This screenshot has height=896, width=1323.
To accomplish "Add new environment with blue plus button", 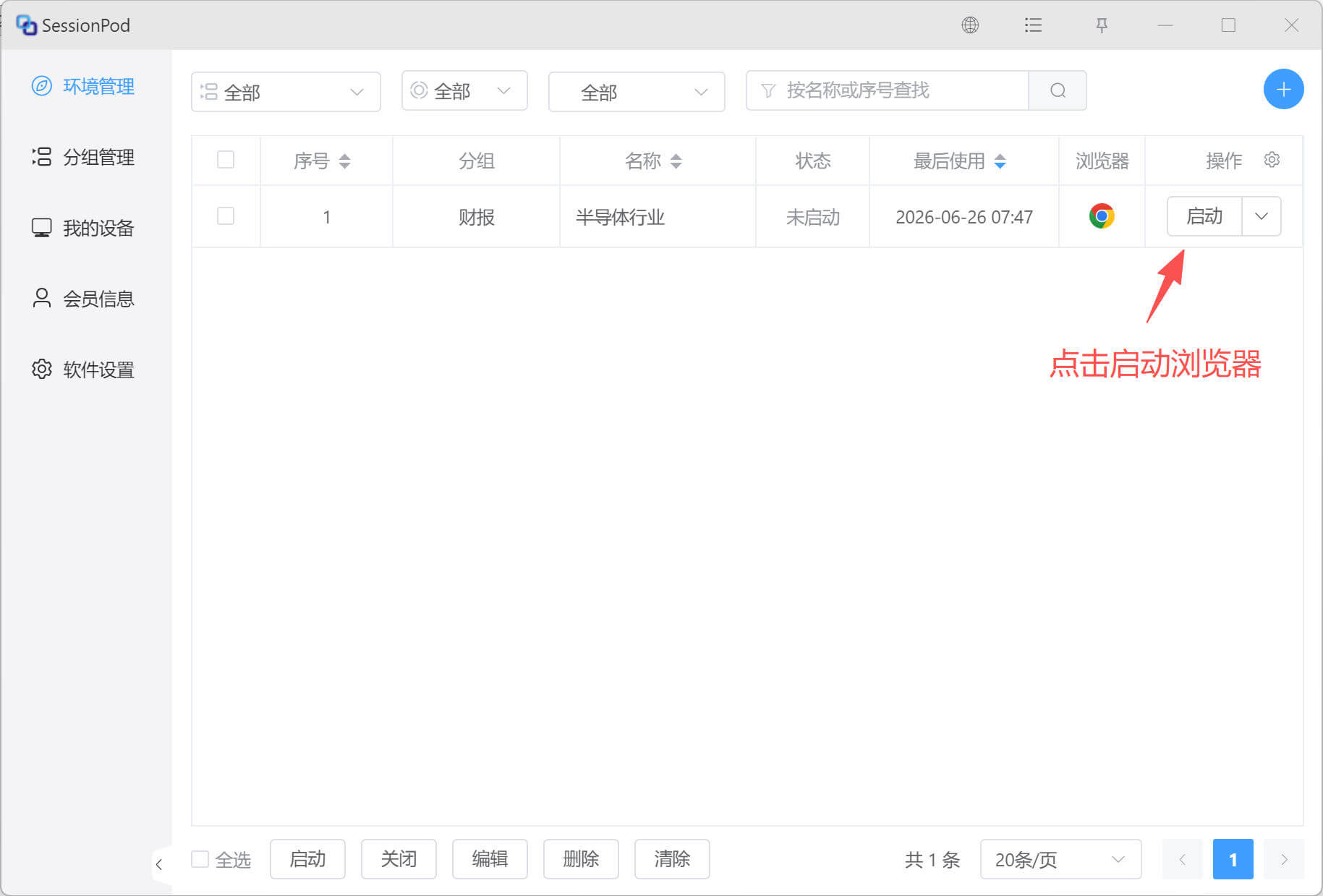I will click(1283, 90).
